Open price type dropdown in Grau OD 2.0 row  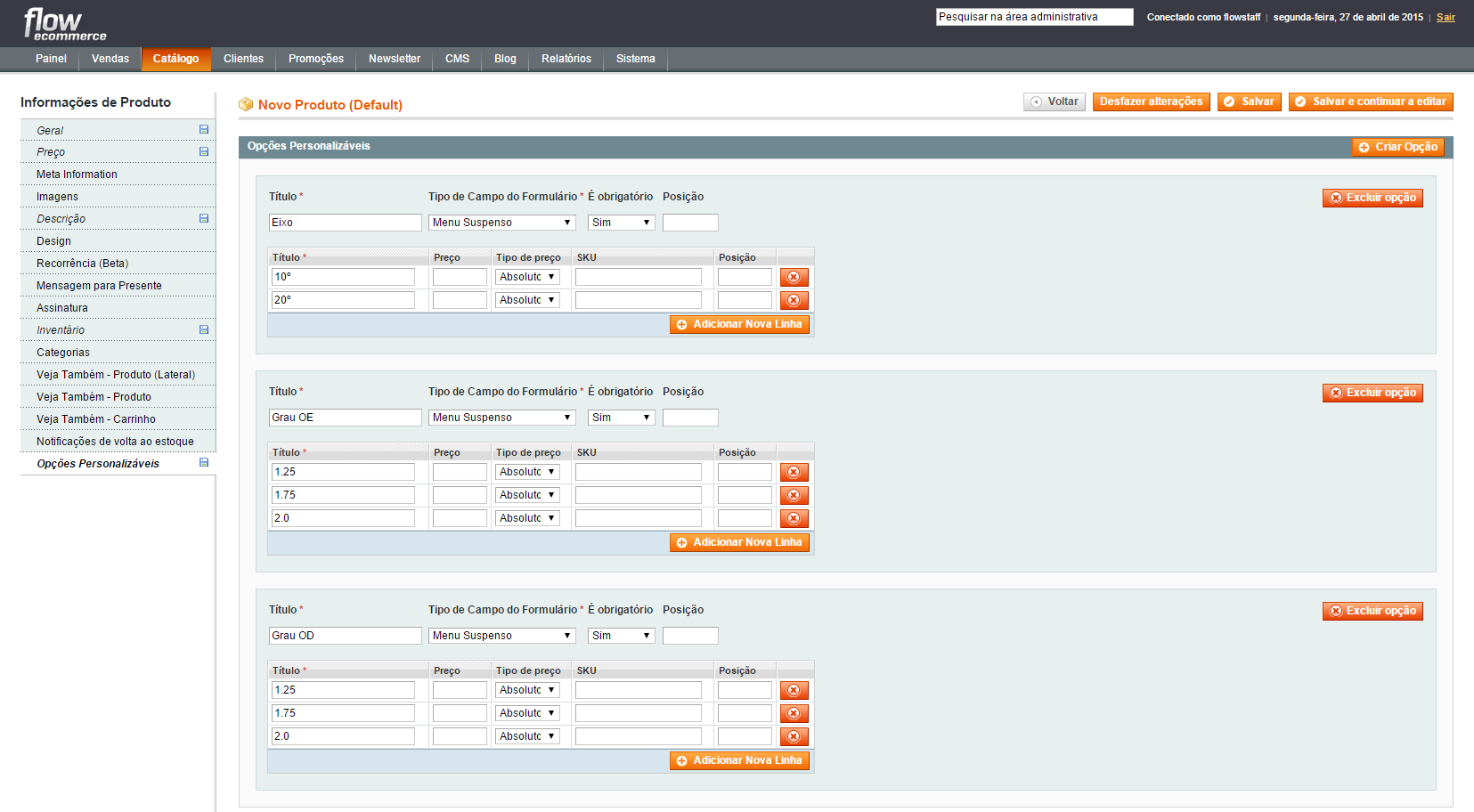[527, 736]
